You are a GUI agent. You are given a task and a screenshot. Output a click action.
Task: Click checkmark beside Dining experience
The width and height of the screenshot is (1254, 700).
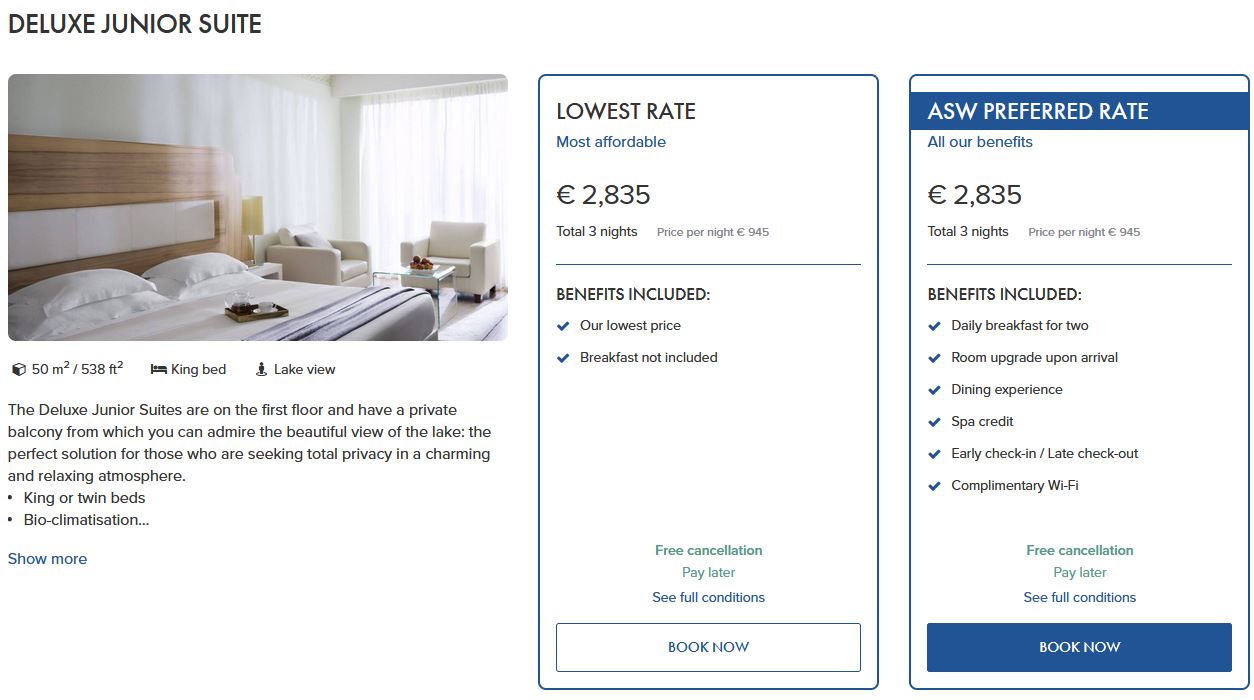(934, 390)
